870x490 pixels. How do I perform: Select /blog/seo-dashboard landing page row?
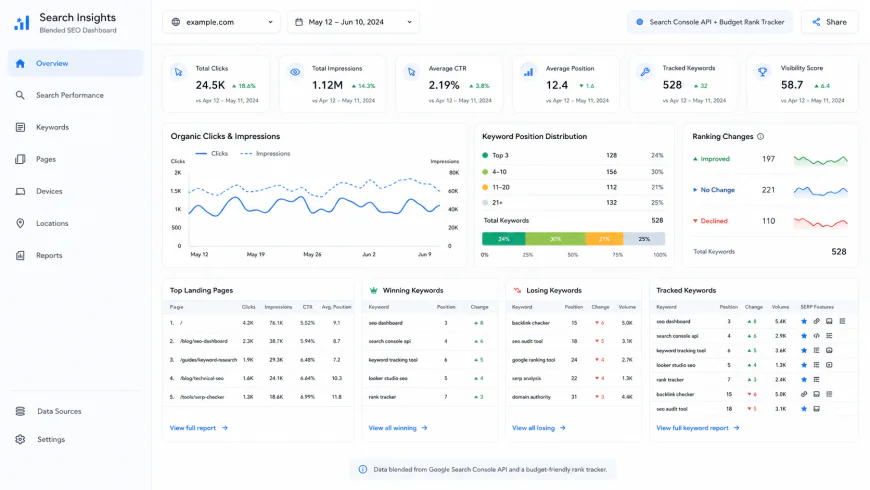pos(259,341)
